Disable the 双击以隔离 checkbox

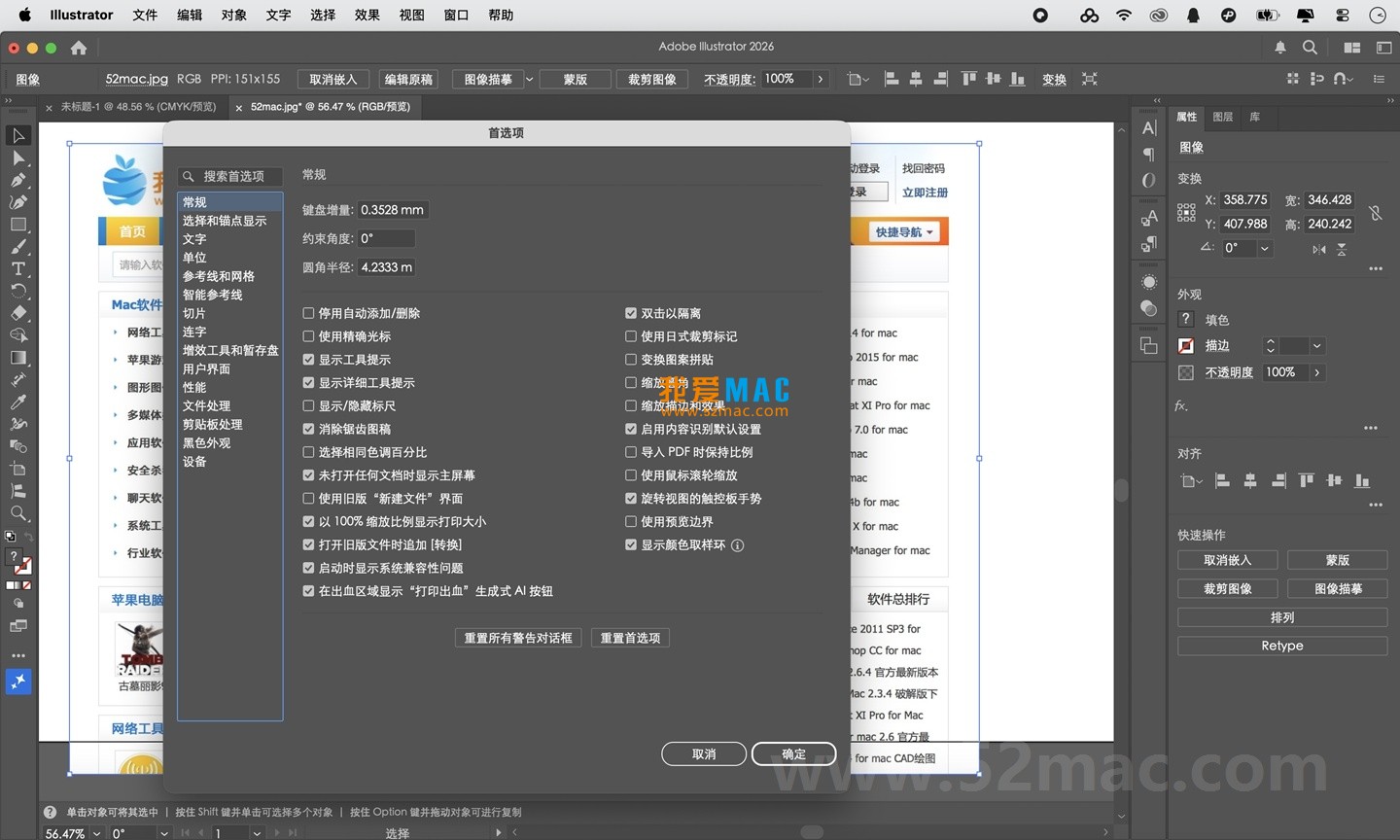(631, 313)
